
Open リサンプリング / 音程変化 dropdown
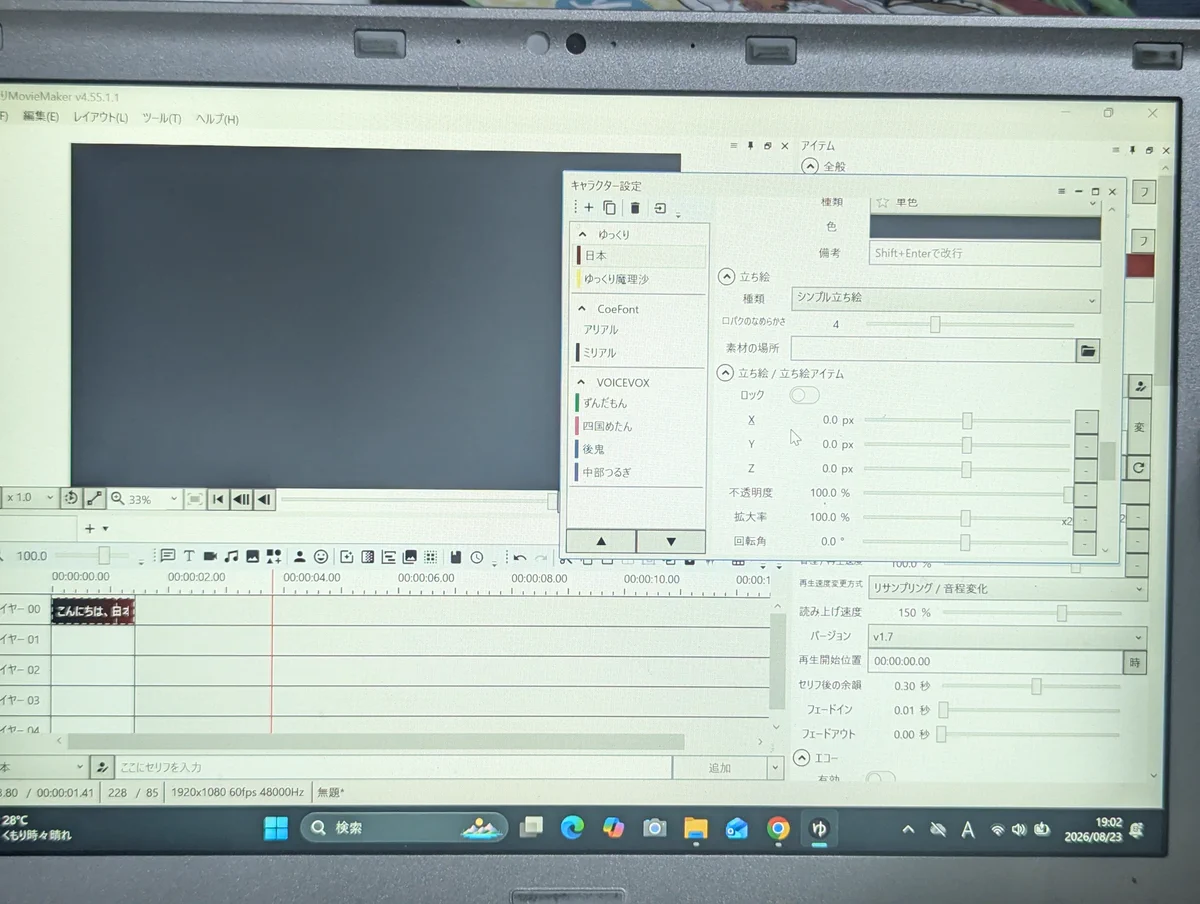[x=1007, y=589]
